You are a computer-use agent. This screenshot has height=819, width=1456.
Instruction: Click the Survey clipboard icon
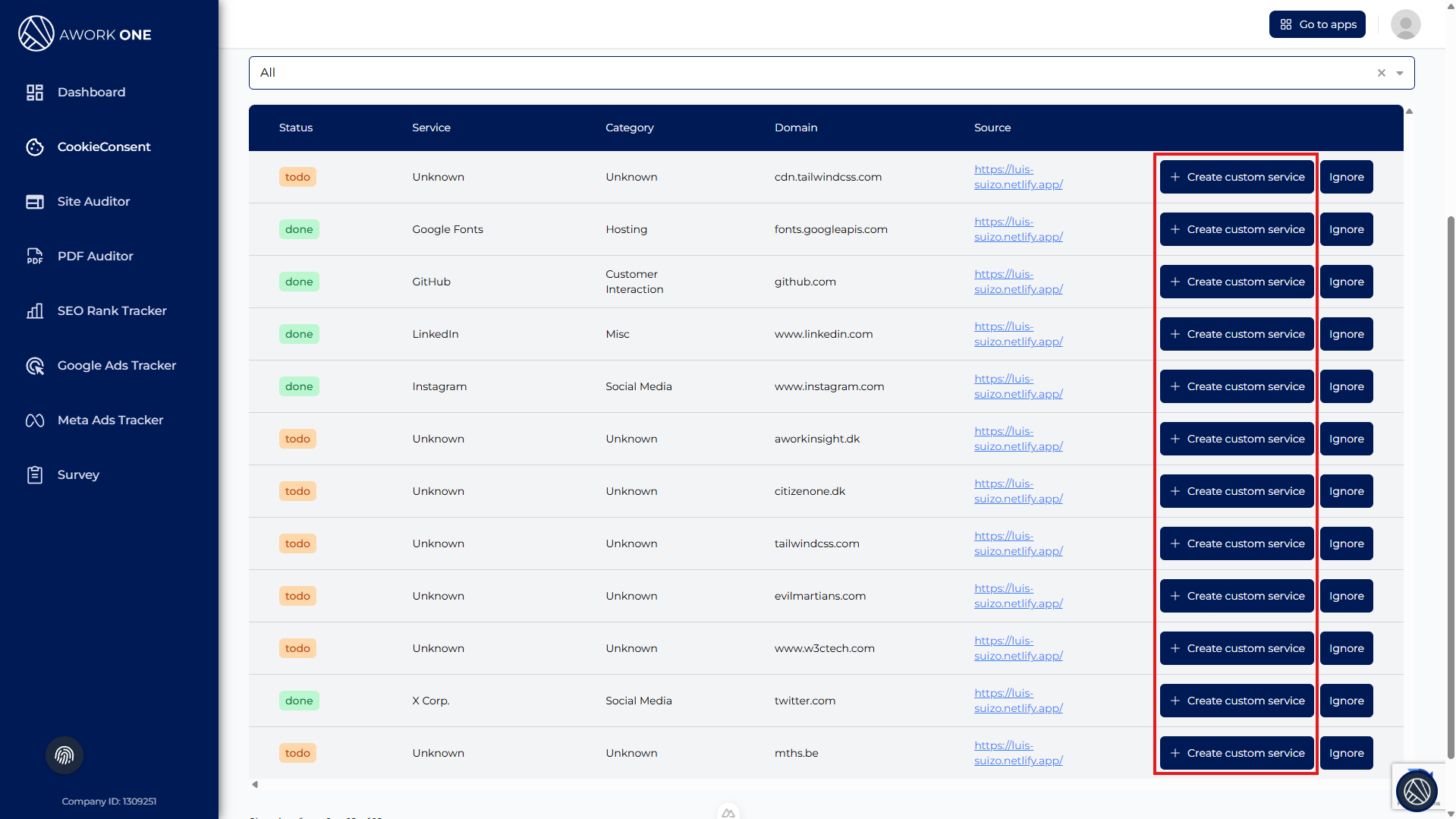click(x=35, y=475)
